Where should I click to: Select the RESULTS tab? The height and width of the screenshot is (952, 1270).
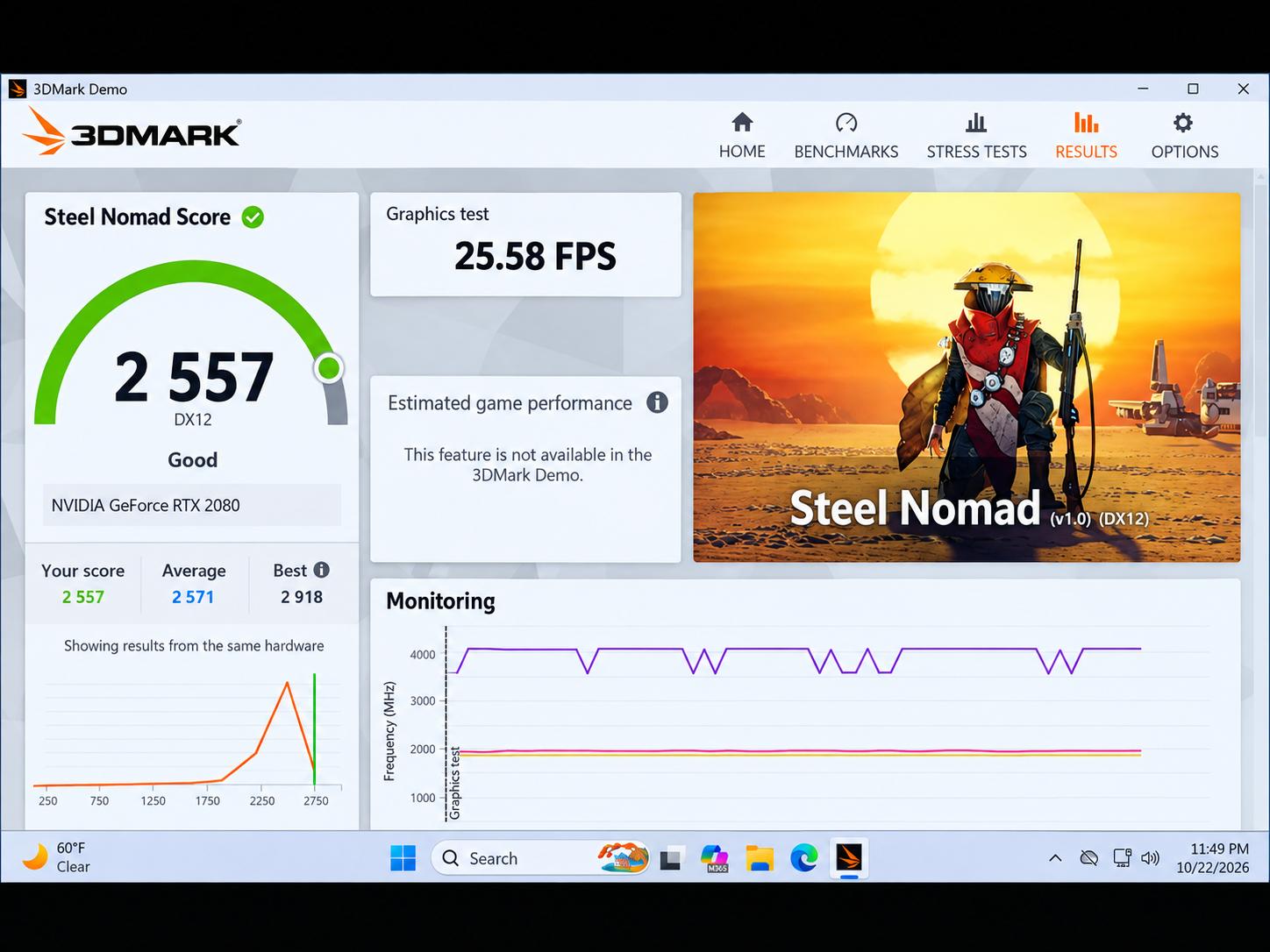1086,136
